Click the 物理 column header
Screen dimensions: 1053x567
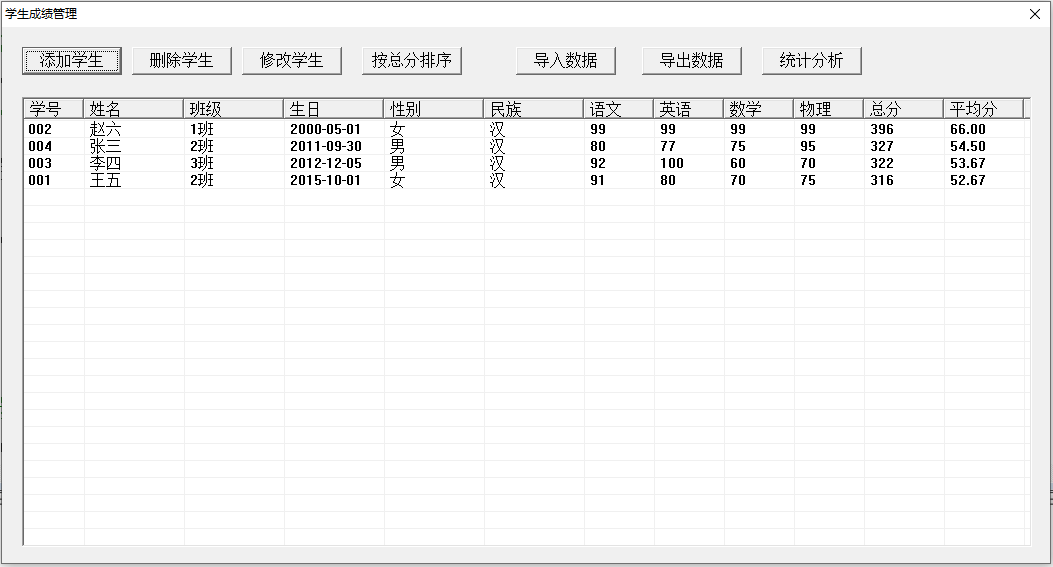coord(828,109)
